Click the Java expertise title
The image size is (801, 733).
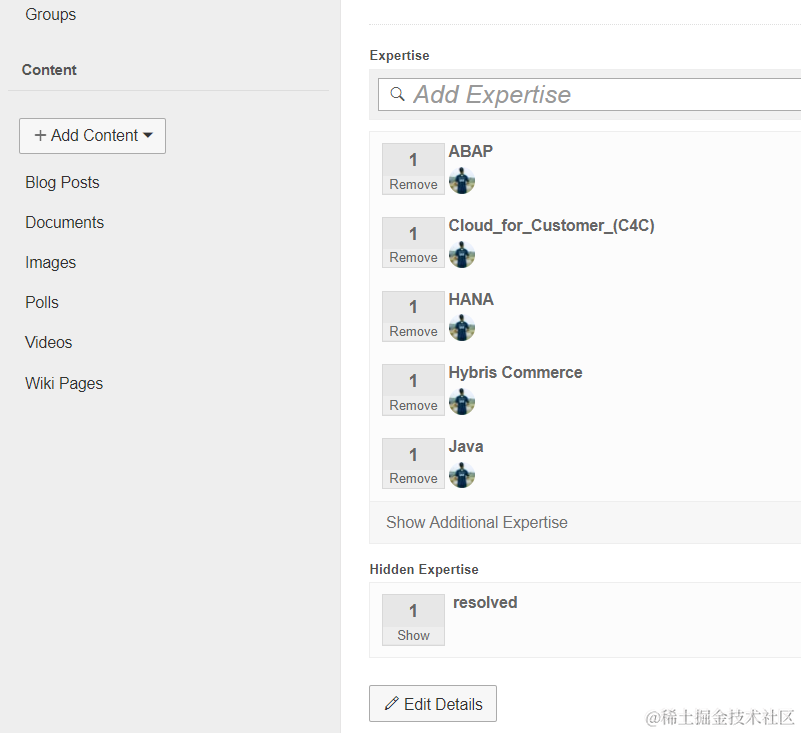click(466, 446)
